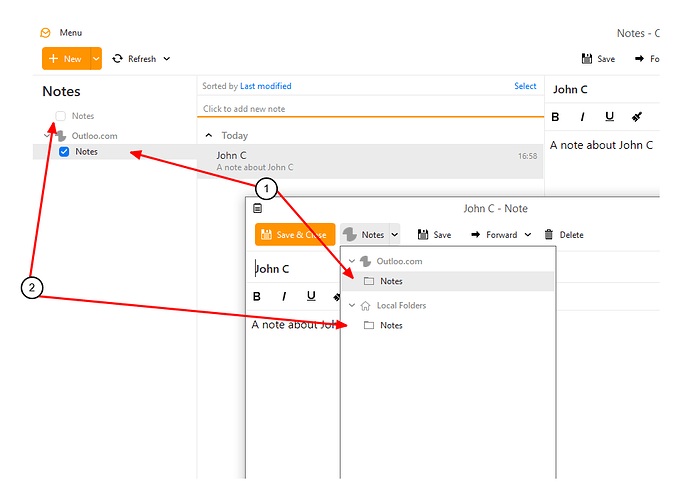680x500 pixels.
Task: Apply Italic in main note editor toolbar
Action: 582,117
